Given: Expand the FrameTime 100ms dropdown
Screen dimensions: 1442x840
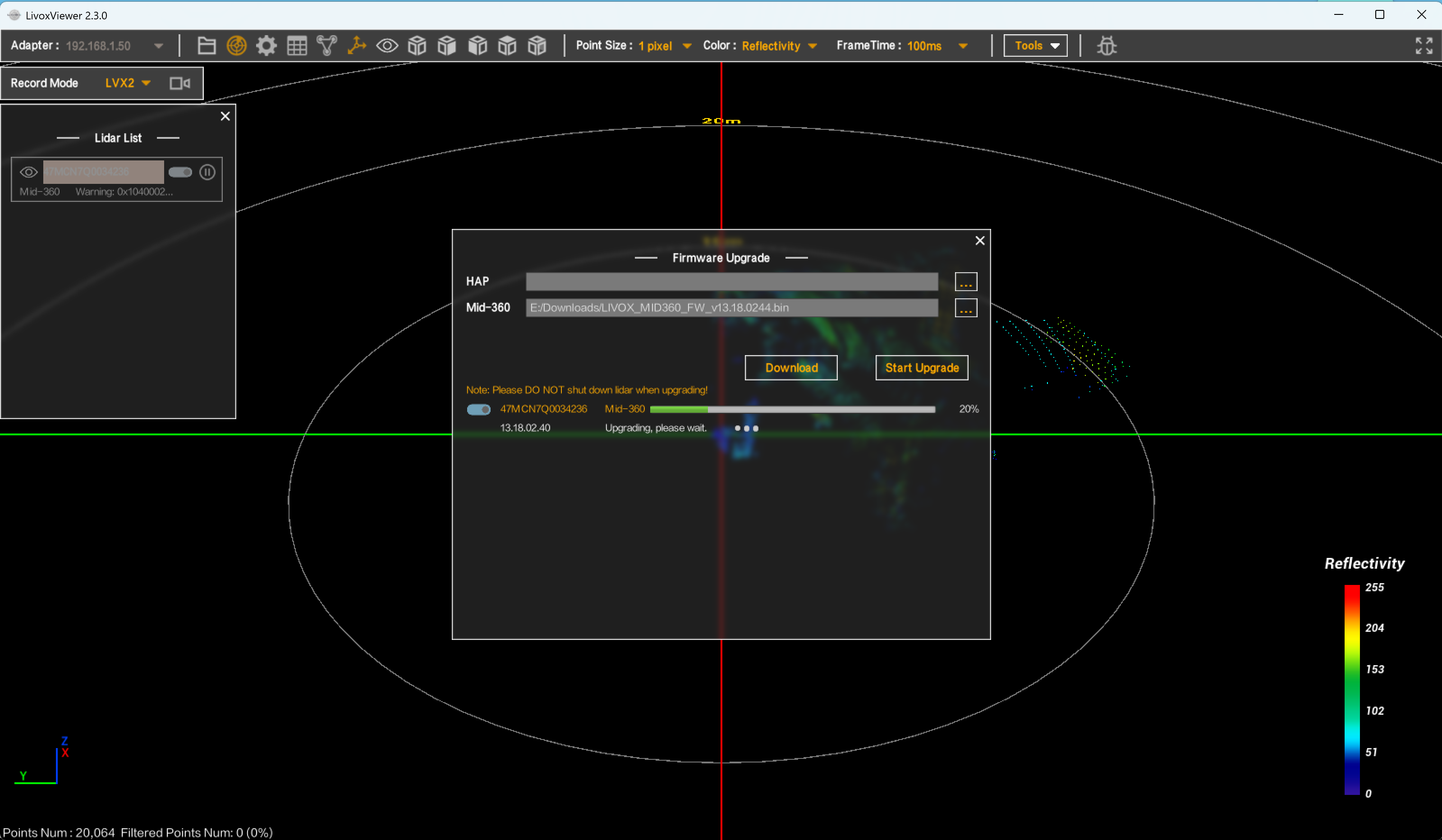Looking at the screenshot, I should click(x=963, y=46).
